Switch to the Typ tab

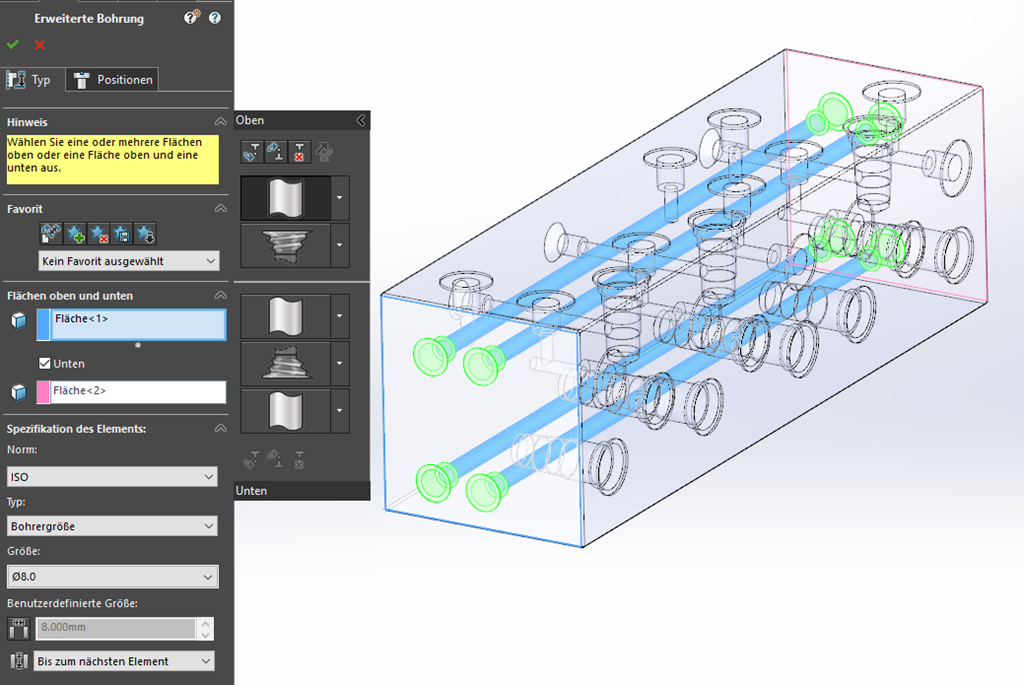pyautogui.click(x=29, y=80)
